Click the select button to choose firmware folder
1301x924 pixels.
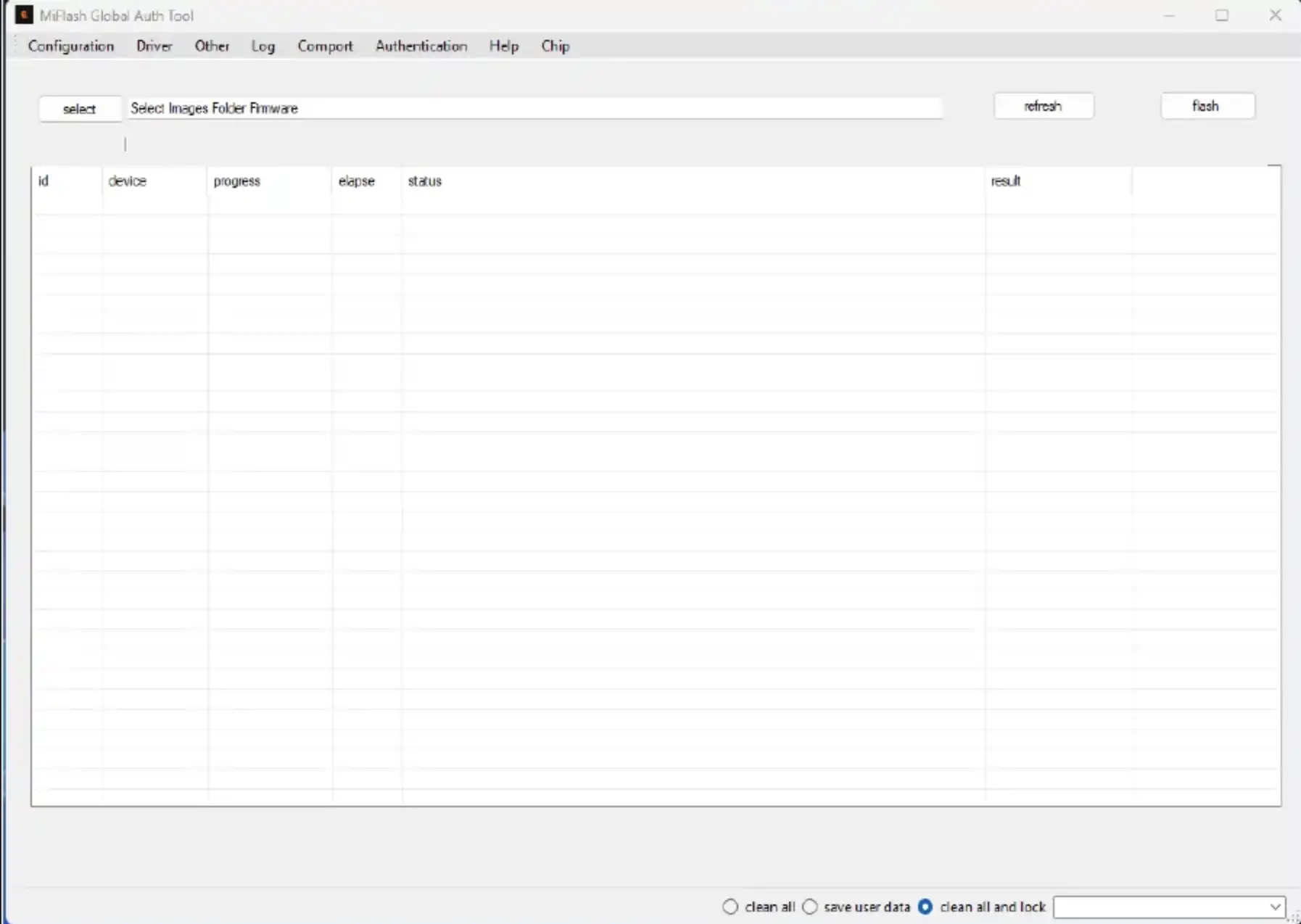(80, 109)
